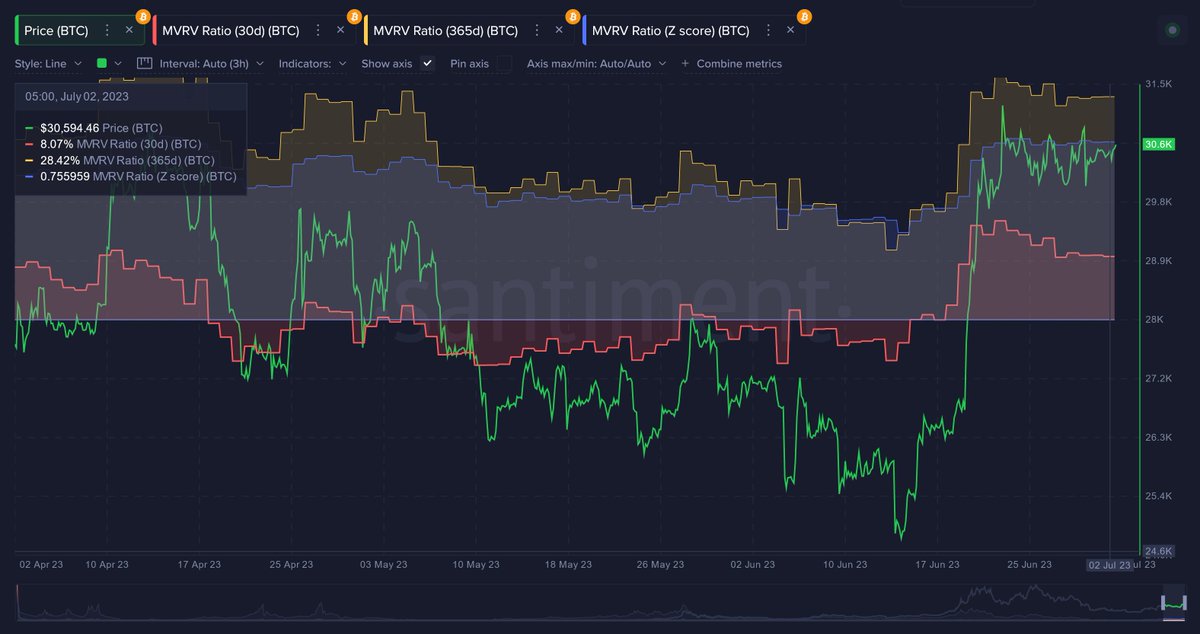
Task: Open the green line color picker
Action: (109, 63)
